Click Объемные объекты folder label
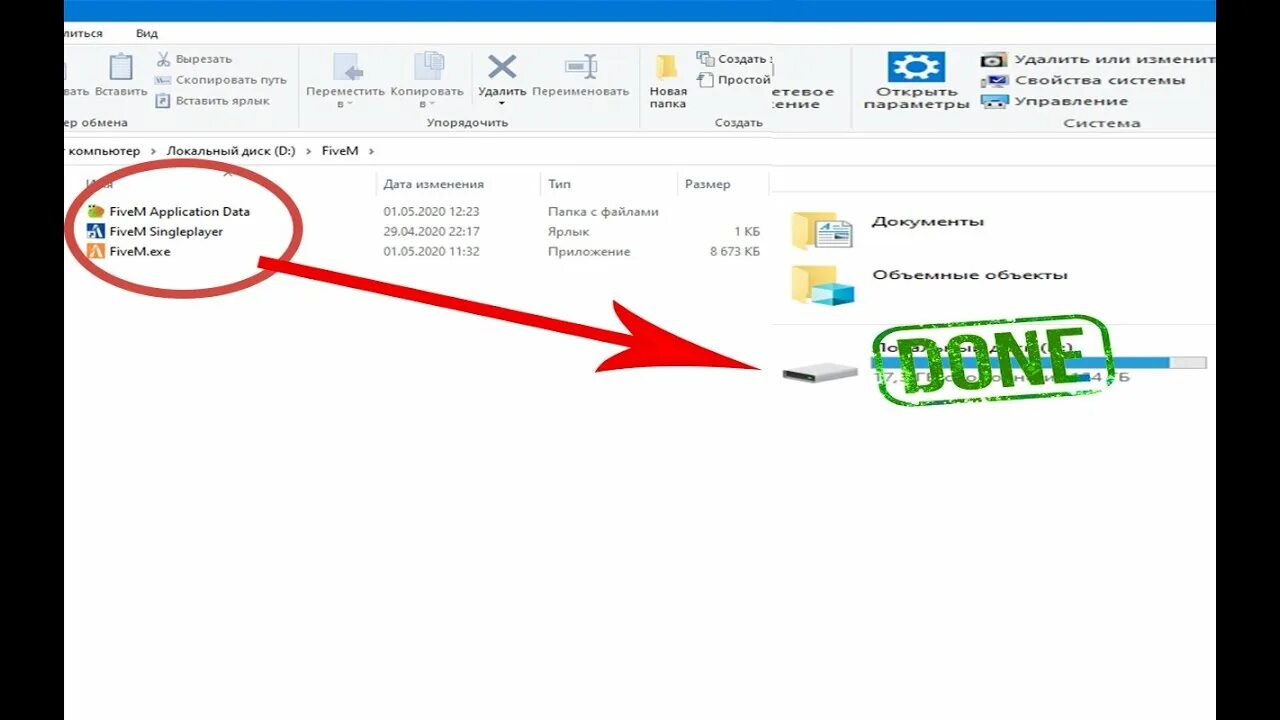1280x720 pixels. 970,274
